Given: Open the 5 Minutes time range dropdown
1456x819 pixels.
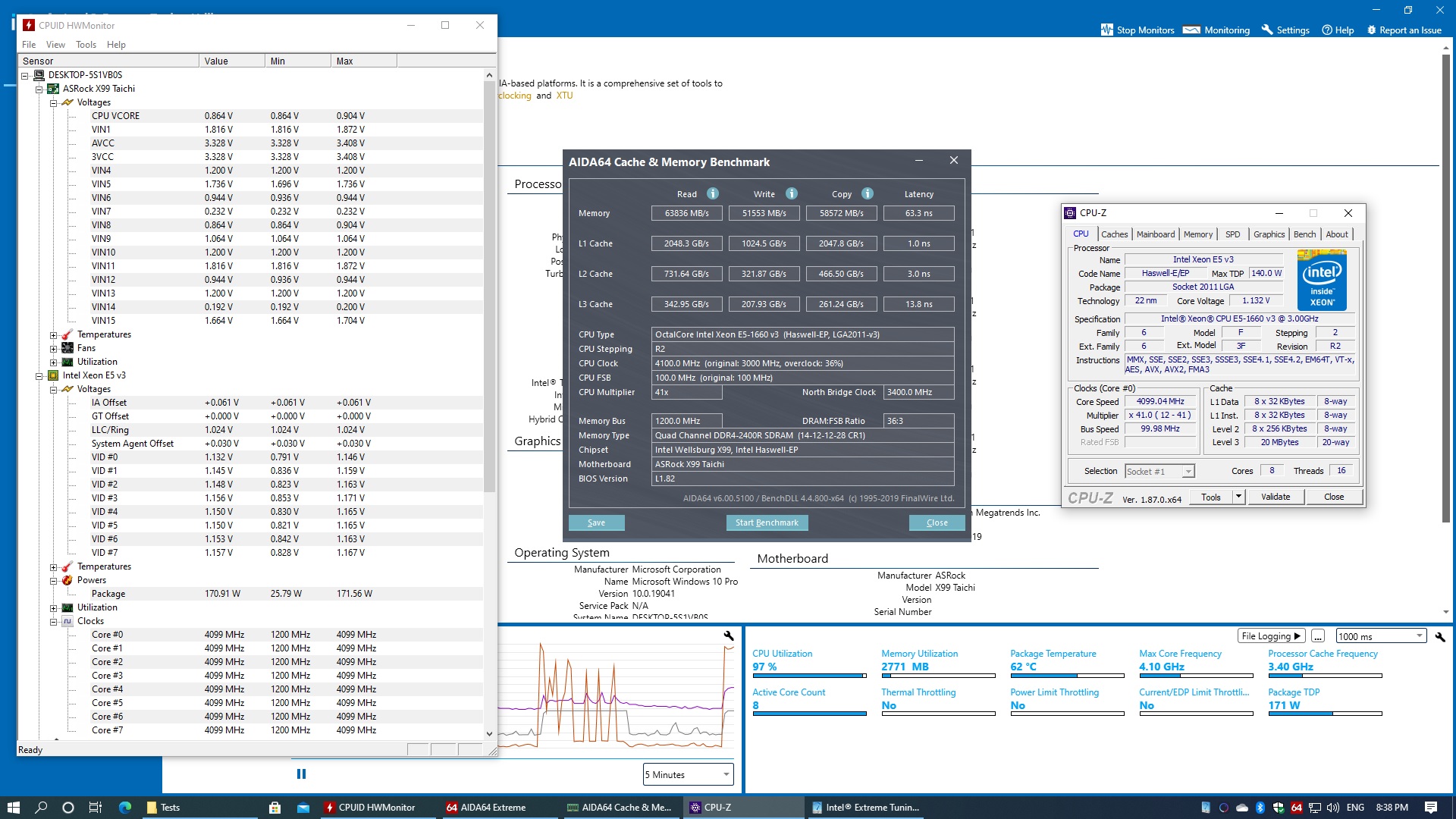Looking at the screenshot, I should 726,774.
